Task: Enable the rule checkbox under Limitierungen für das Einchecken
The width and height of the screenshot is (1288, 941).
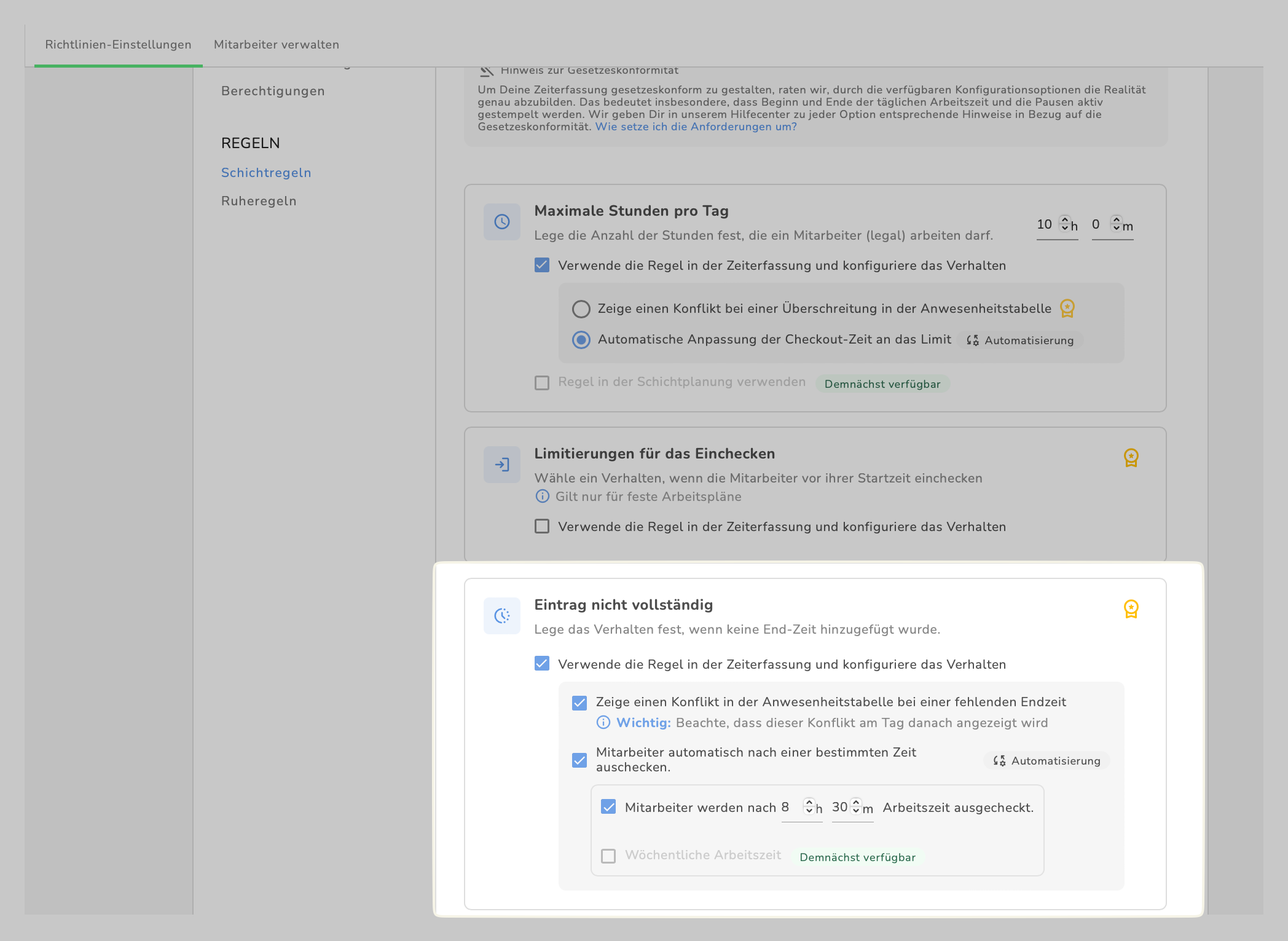Action: [542, 526]
